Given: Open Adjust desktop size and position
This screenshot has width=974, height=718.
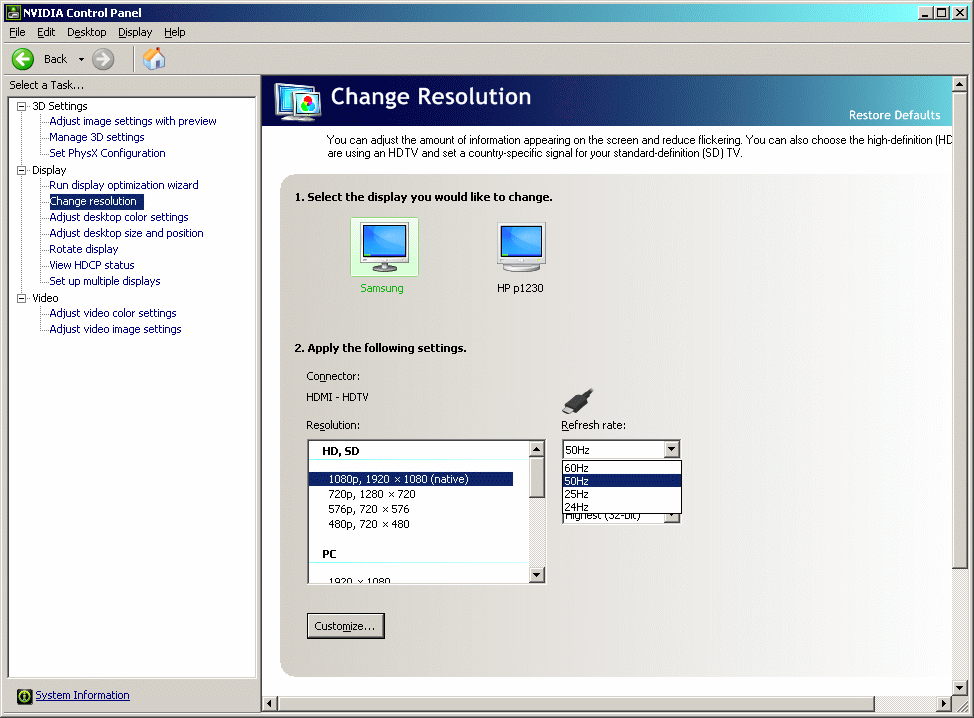Looking at the screenshot, I should (126, 234).
